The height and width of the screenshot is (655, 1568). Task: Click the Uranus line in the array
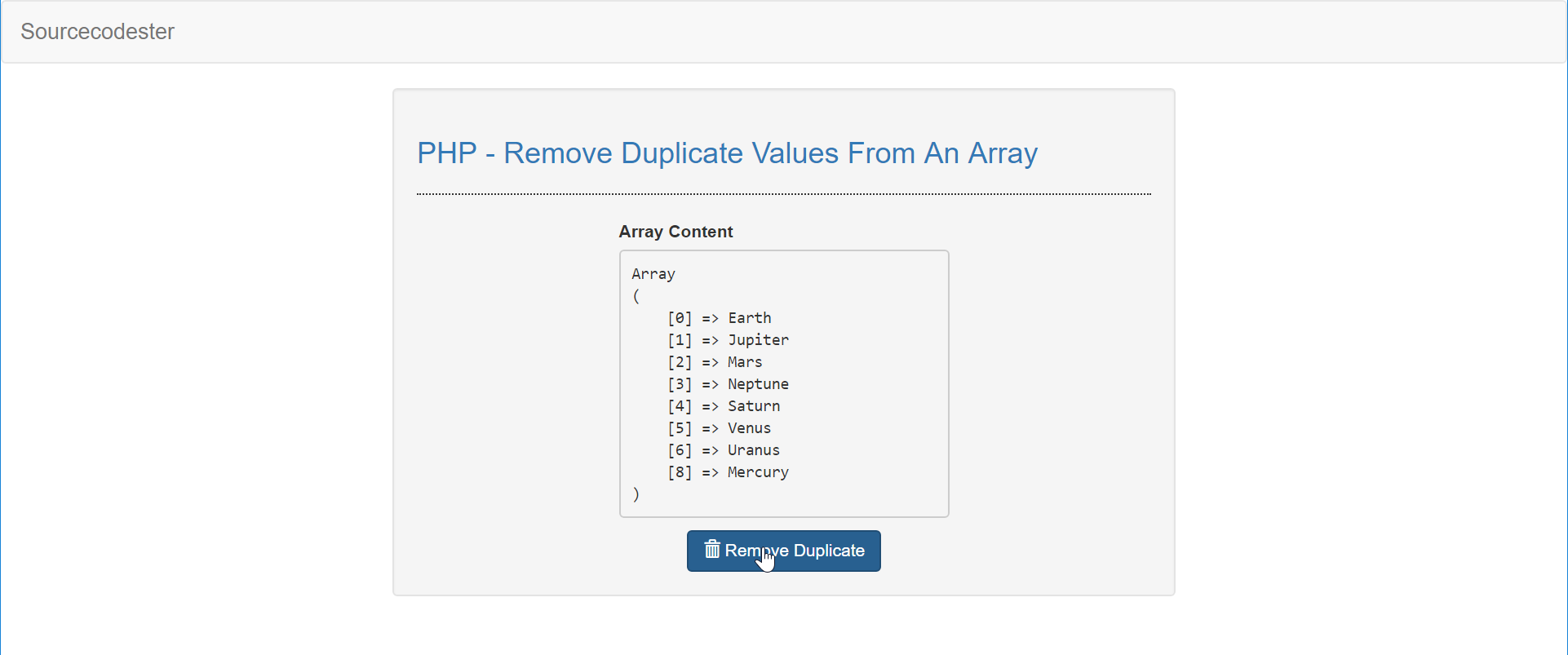(x=723, y=450)
